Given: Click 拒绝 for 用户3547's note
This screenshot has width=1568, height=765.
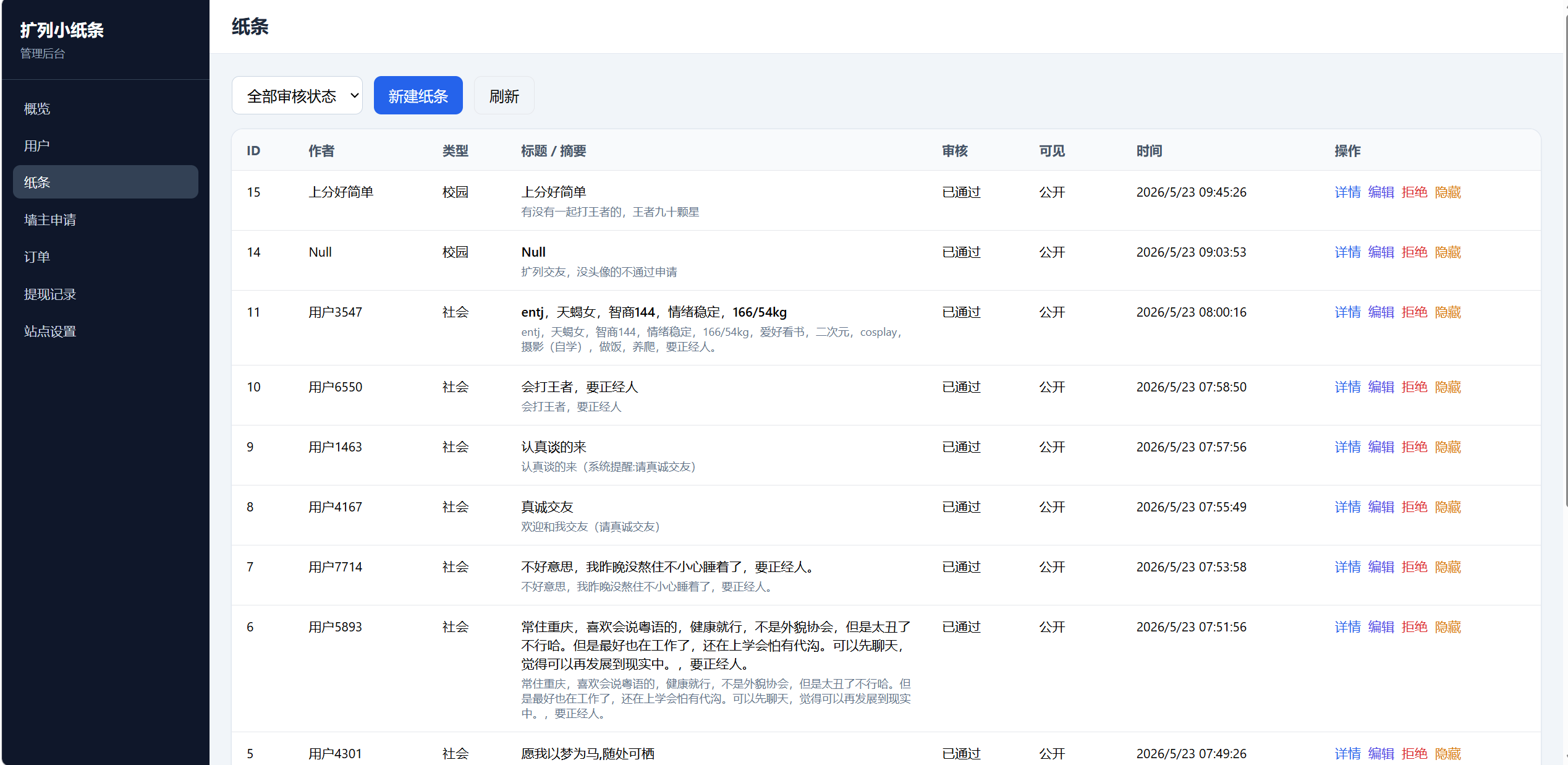Looking at the screenshot, I should click(1414, 312).
